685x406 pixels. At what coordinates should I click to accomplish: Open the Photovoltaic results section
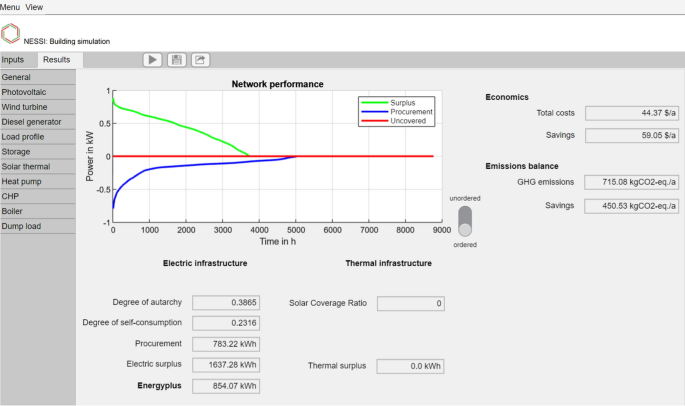pyautogui.click(x=38, y=92)
